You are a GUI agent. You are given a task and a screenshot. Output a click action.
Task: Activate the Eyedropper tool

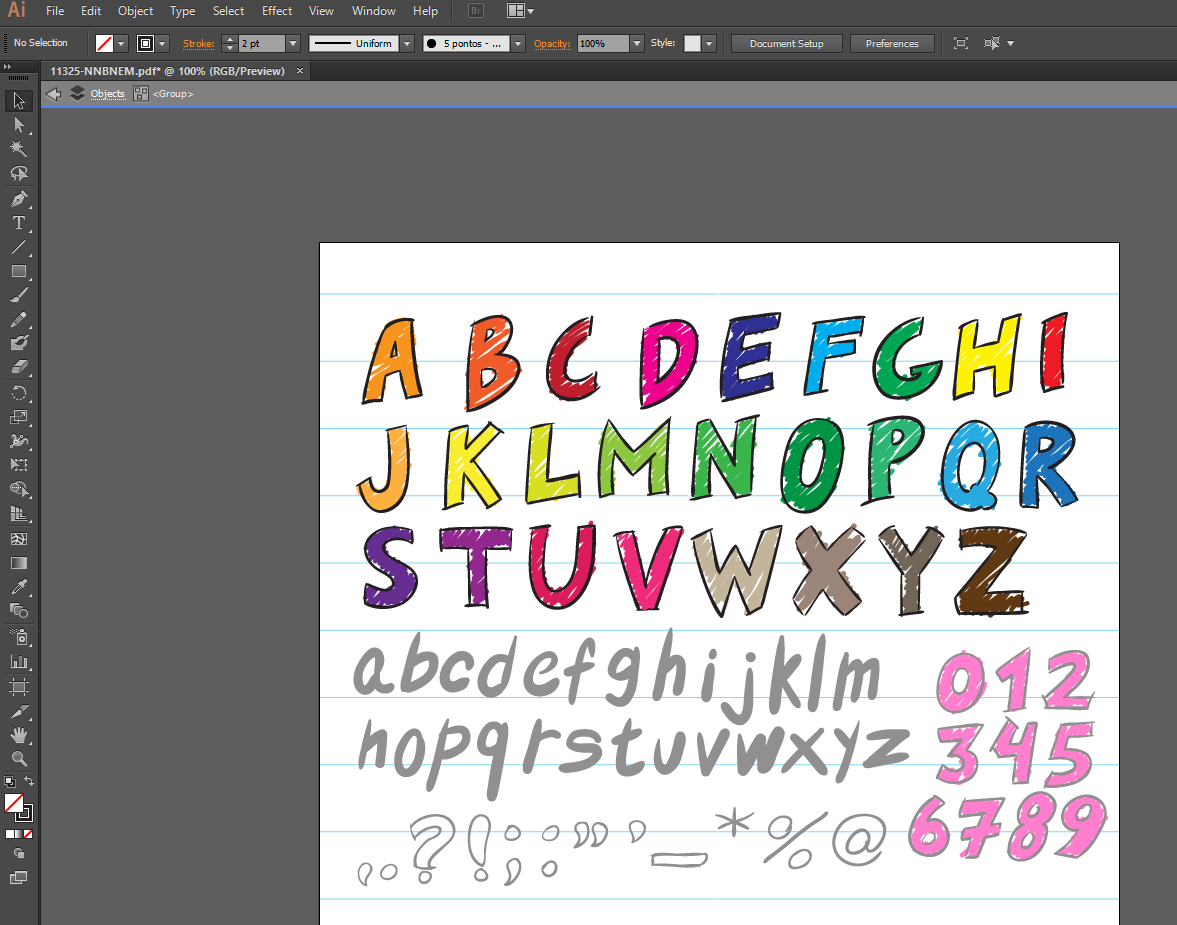point(18,587)
